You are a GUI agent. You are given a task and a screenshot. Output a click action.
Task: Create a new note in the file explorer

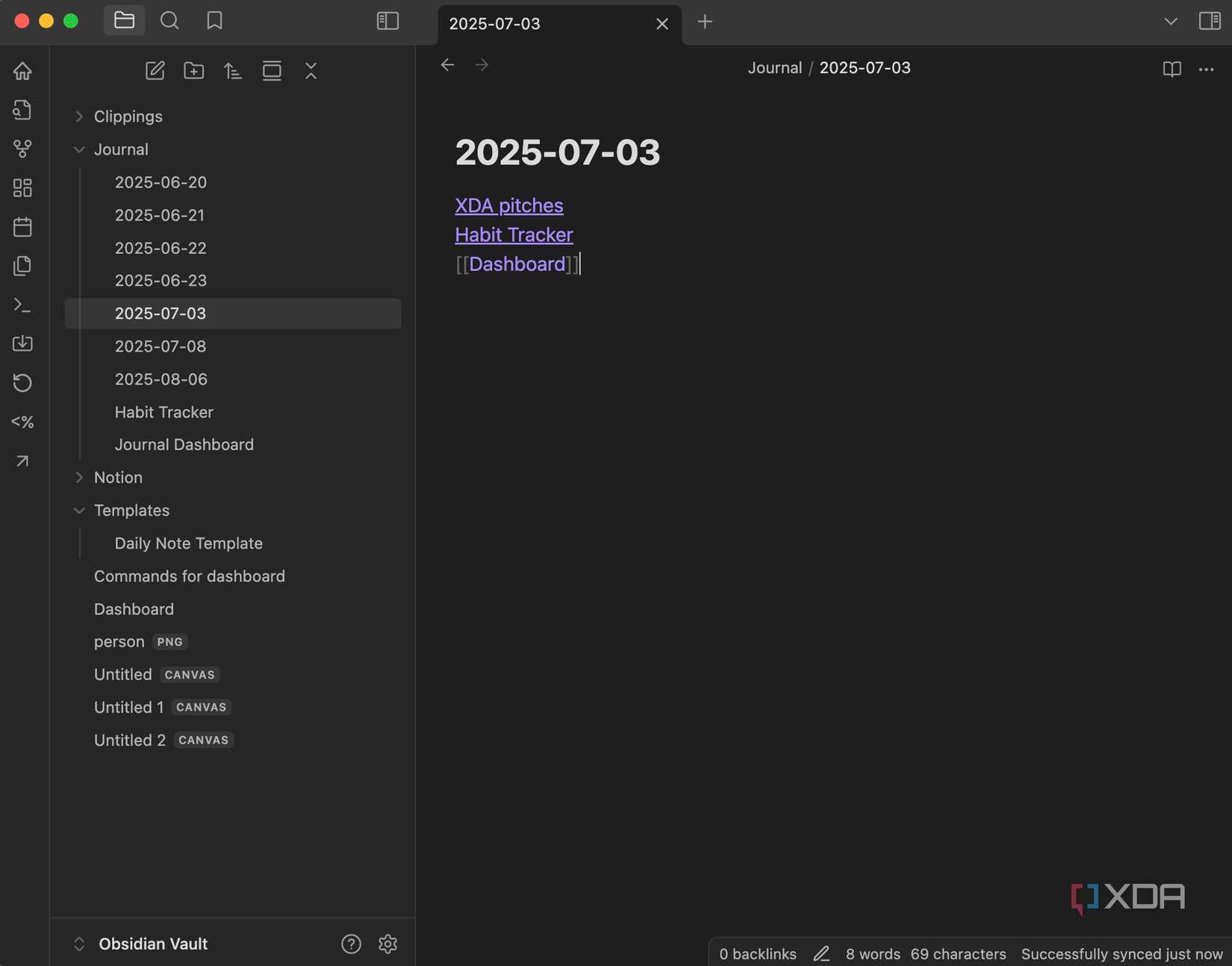pyautogui.click(x=155, y=71)
